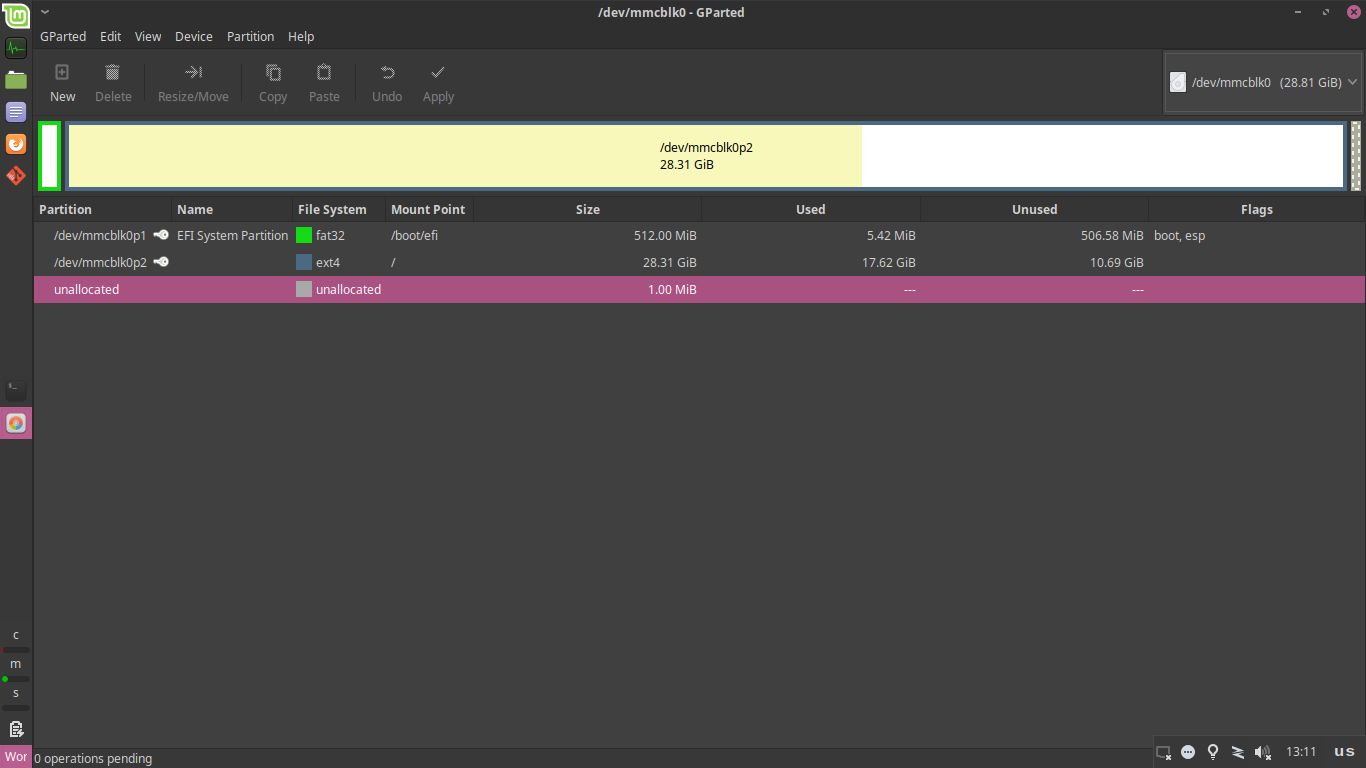Open the display tray icon

point(1163,752)
